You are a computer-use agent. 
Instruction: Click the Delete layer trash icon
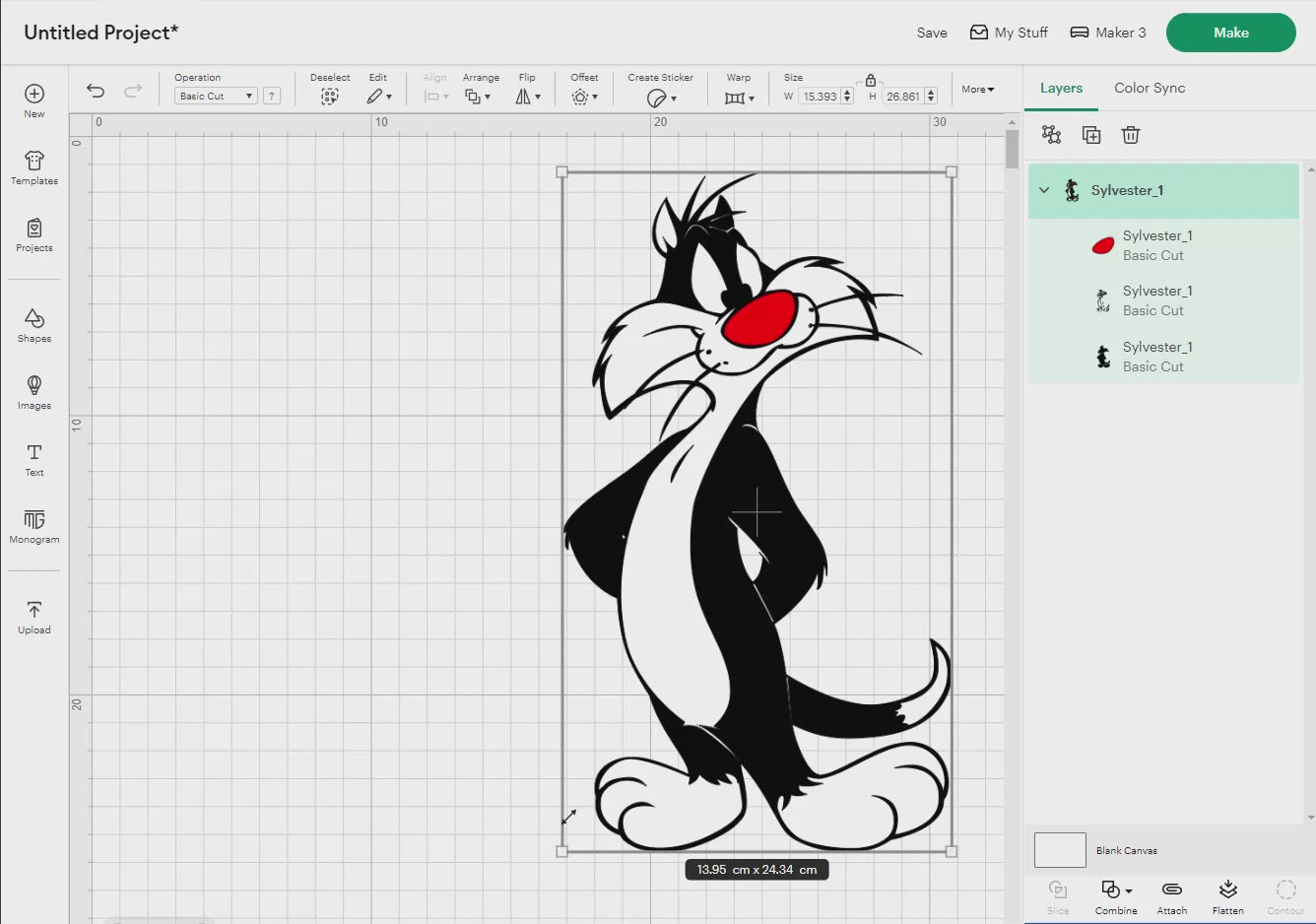[x=1131, y=135]
